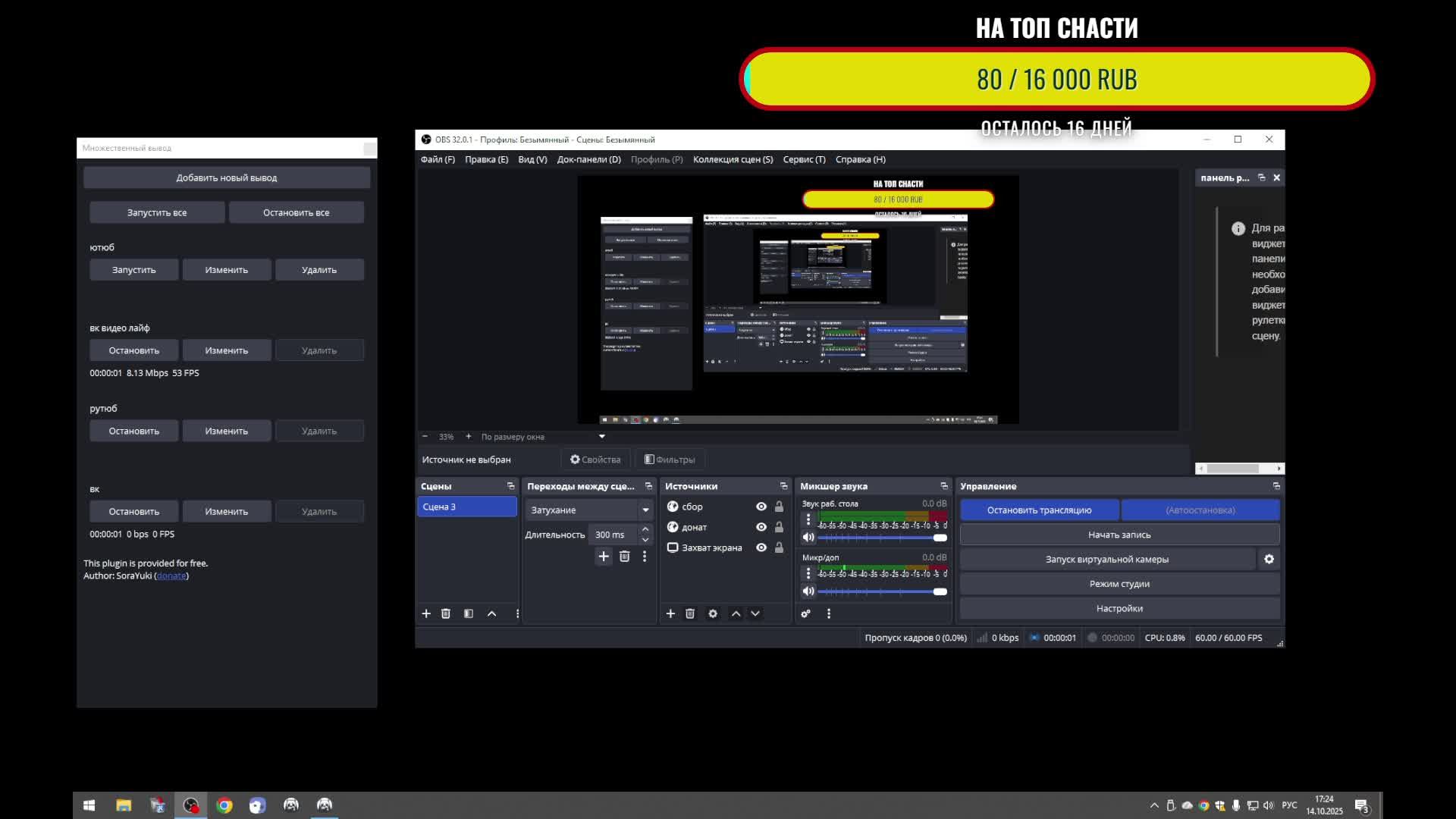Add a new scene with plus icon

426,613
